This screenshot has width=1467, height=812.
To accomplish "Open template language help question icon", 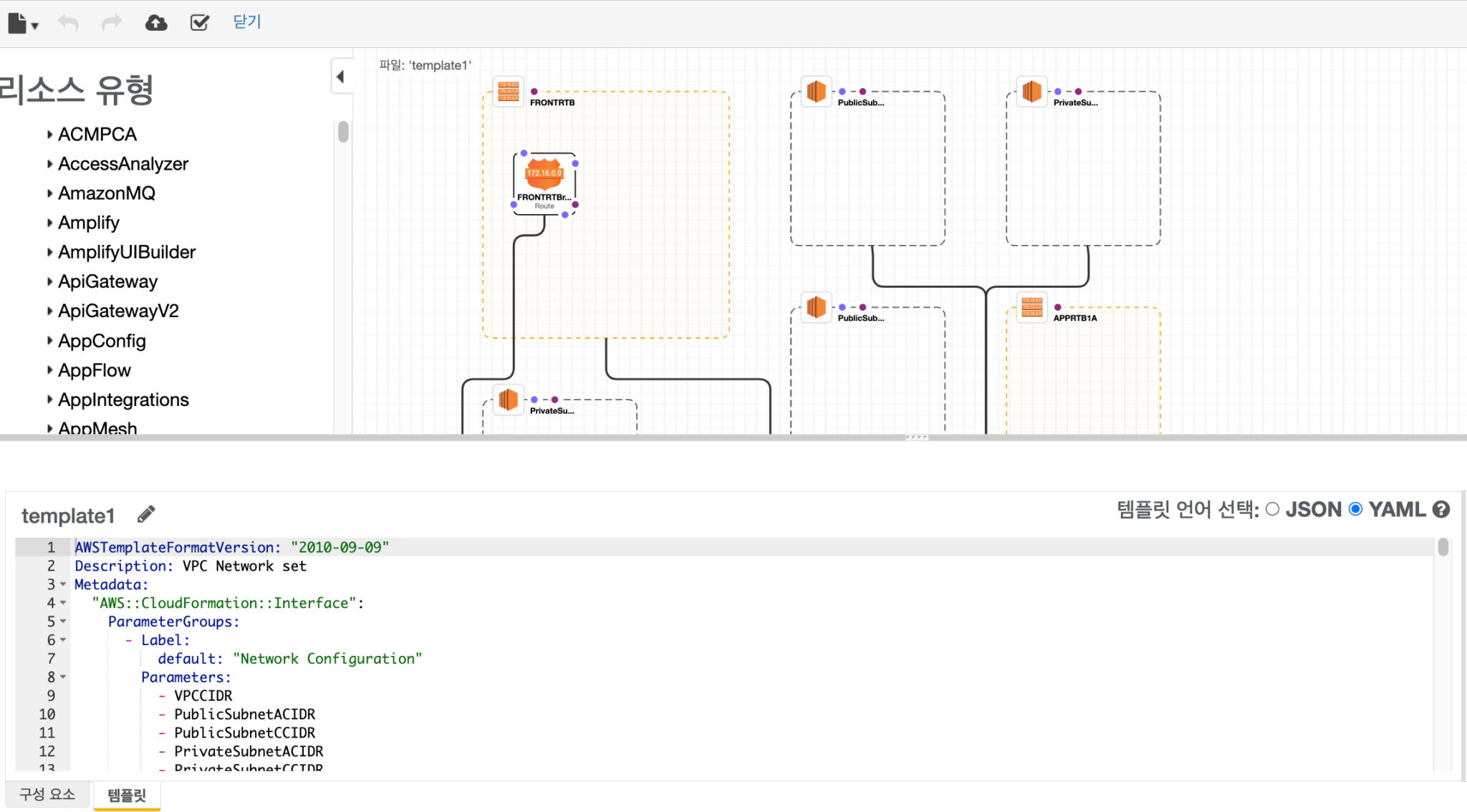I will click(1441, 509).
